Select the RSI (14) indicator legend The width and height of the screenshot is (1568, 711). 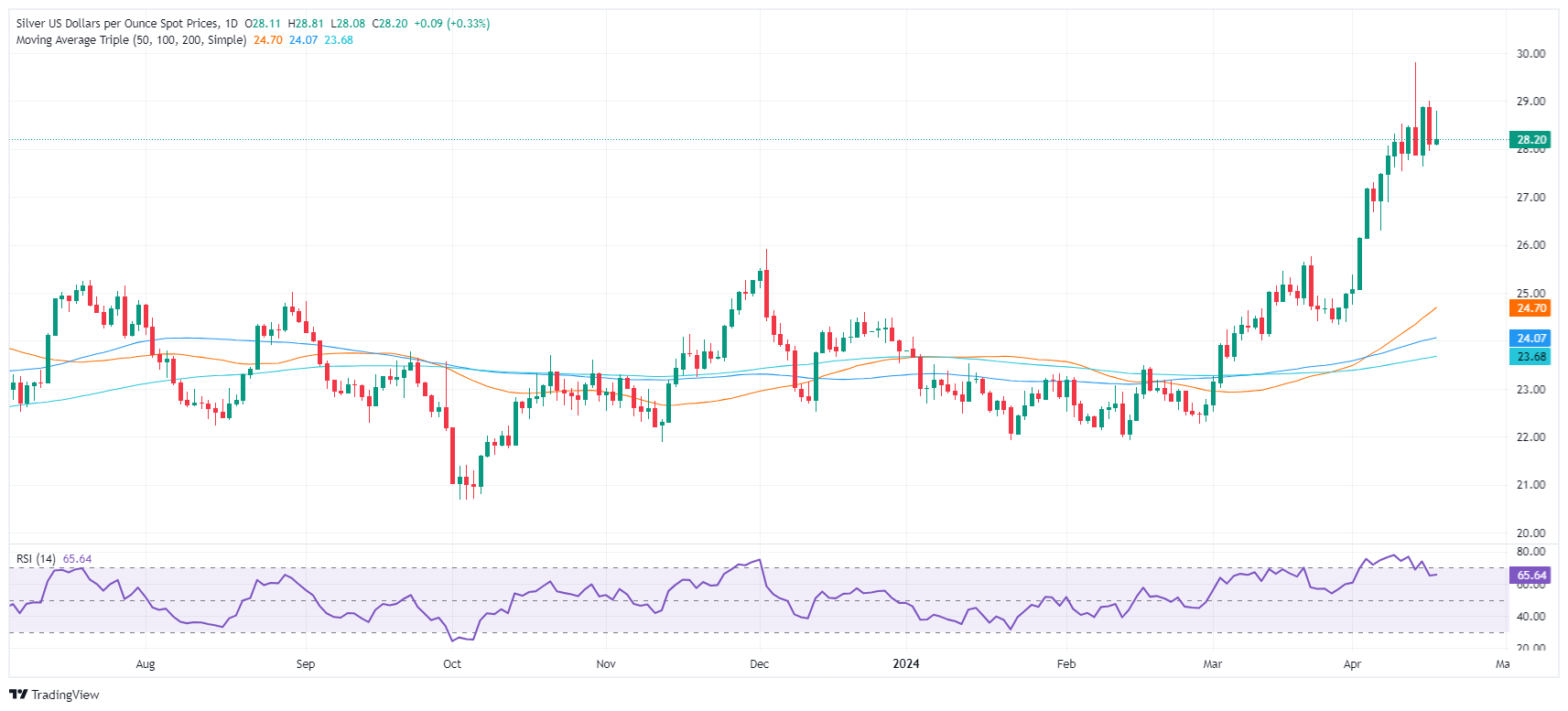pos(36,559)
